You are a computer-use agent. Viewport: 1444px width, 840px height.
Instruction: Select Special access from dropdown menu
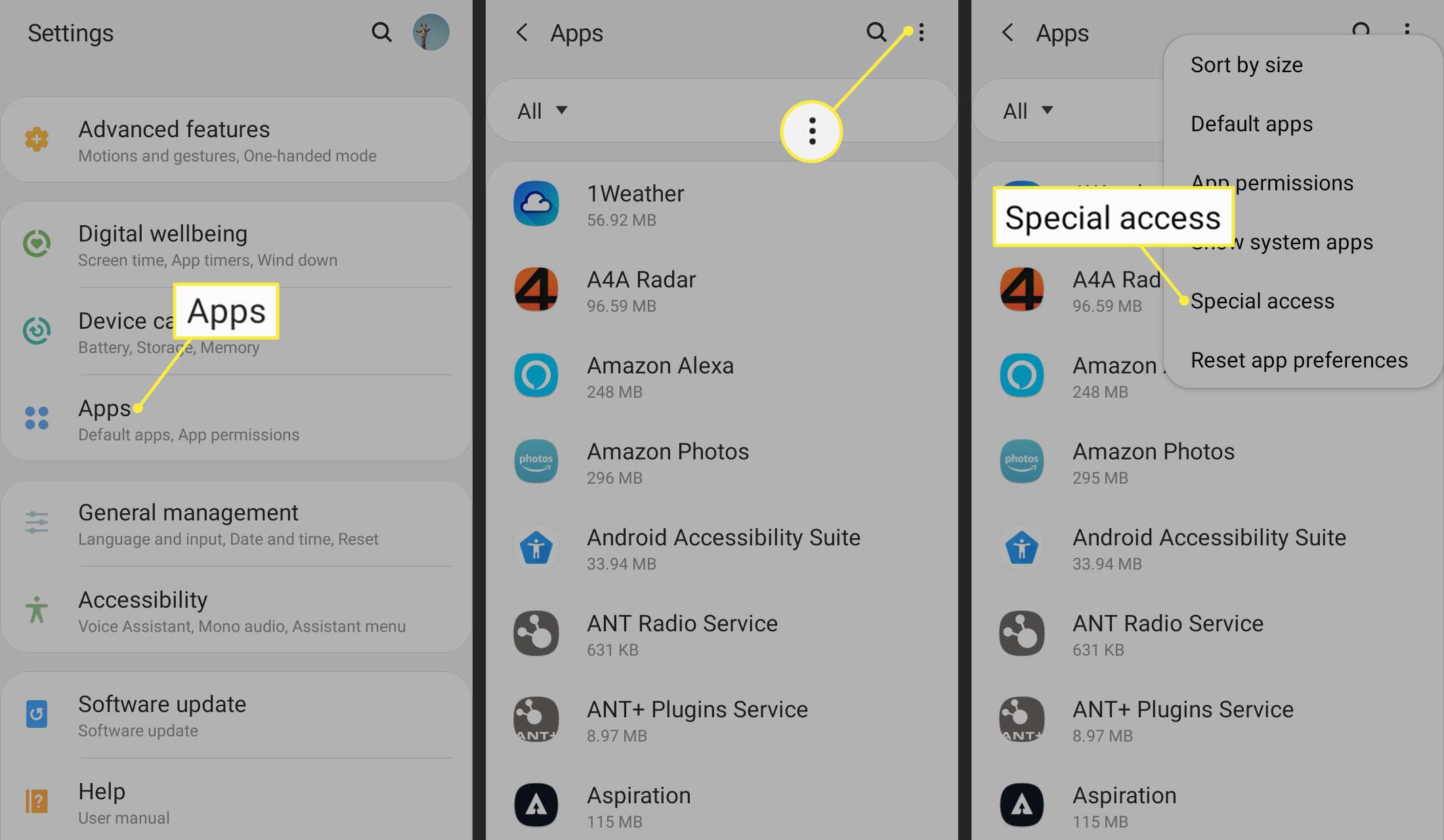(x=1262, y=300)
